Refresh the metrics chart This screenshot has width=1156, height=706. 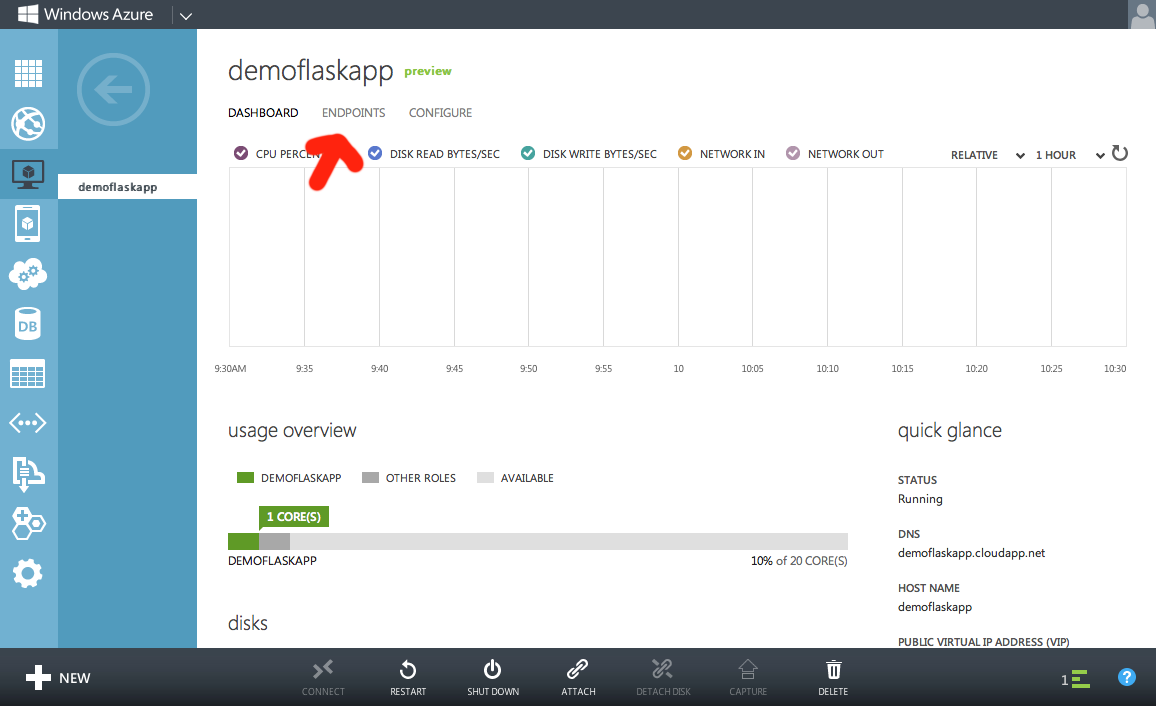click(x=1120, y=153)
